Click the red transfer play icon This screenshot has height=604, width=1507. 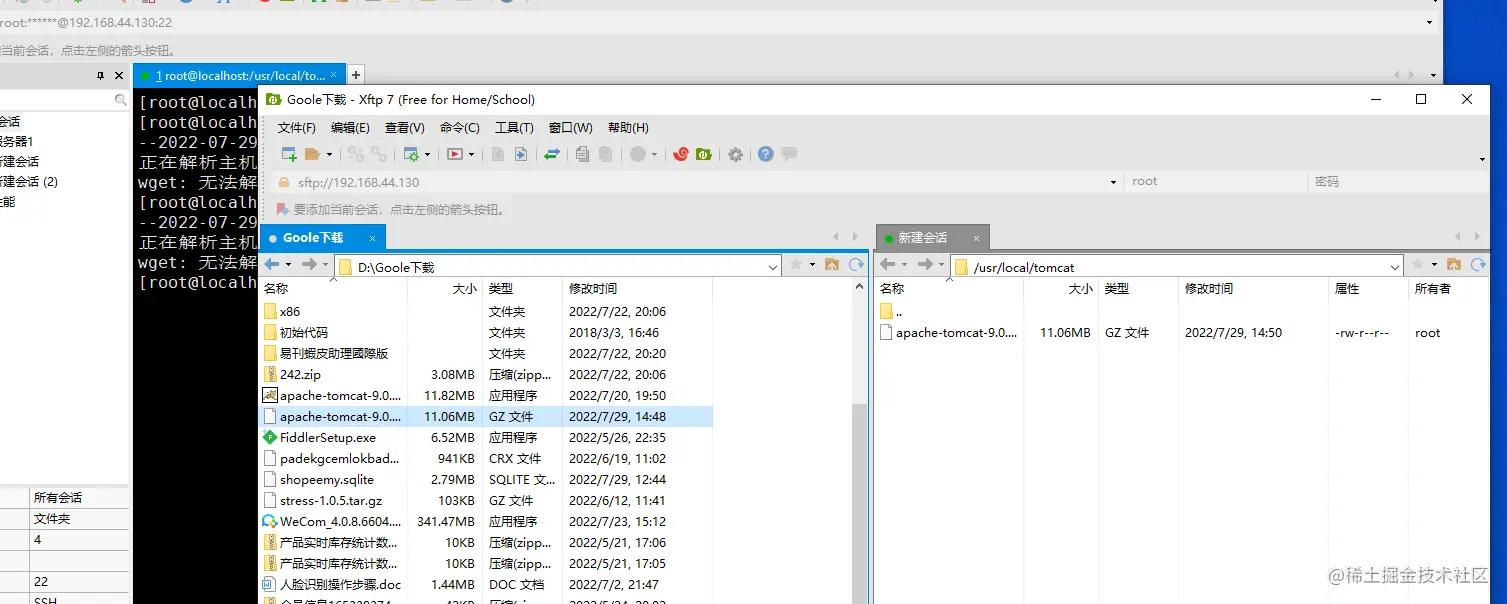click(455, 154)
